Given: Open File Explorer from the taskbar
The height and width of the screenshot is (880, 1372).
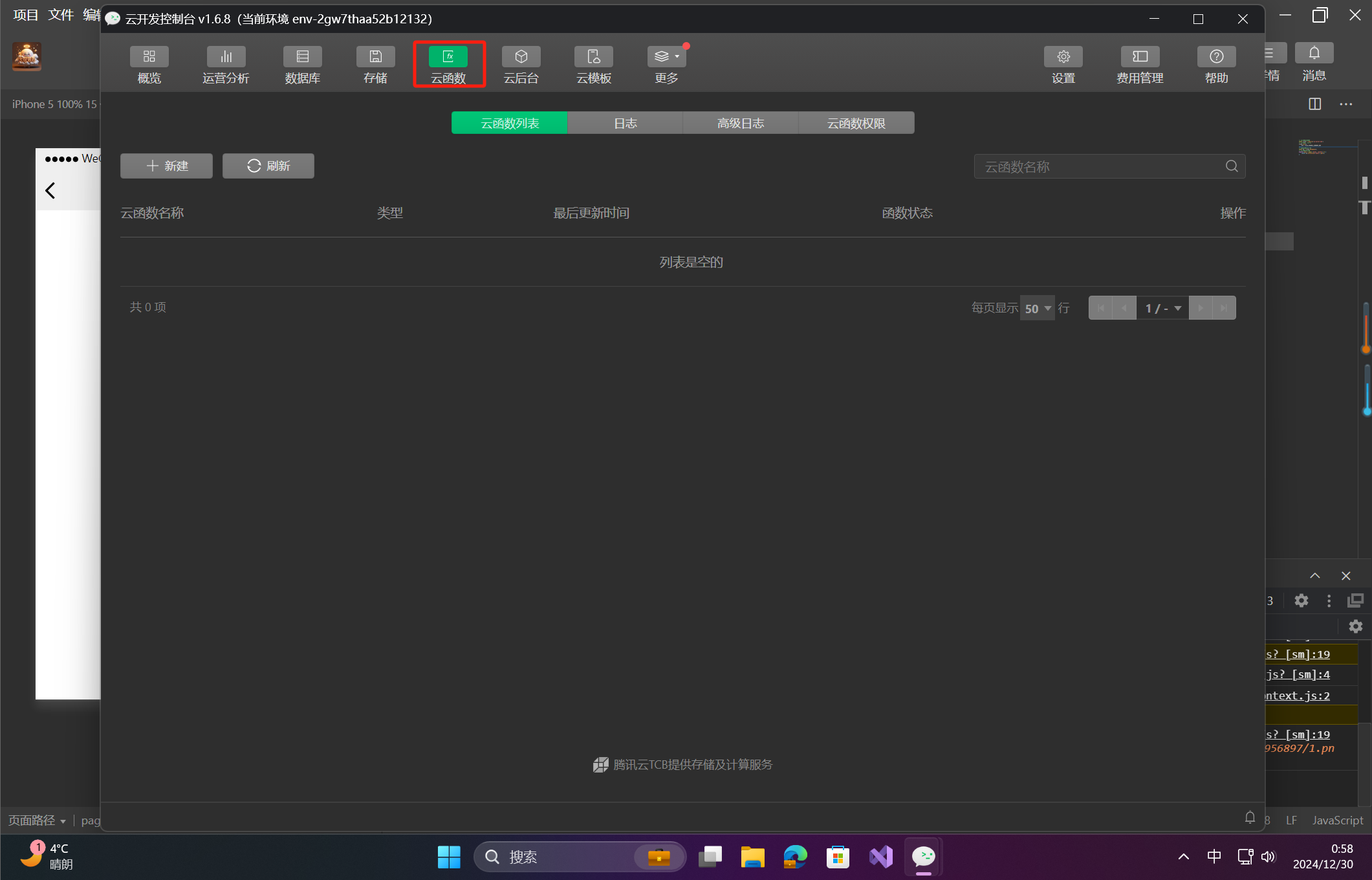Looking at the screenshot, I should coord(752,857).
